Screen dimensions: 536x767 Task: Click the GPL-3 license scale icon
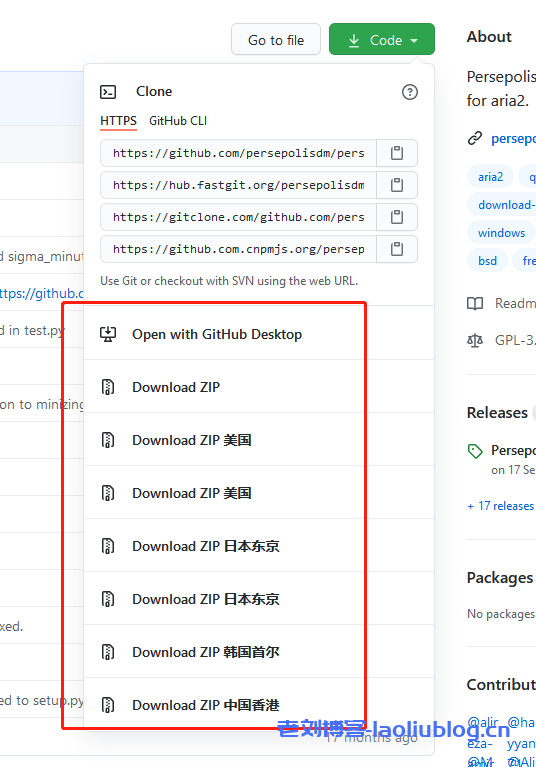point(475,340)
